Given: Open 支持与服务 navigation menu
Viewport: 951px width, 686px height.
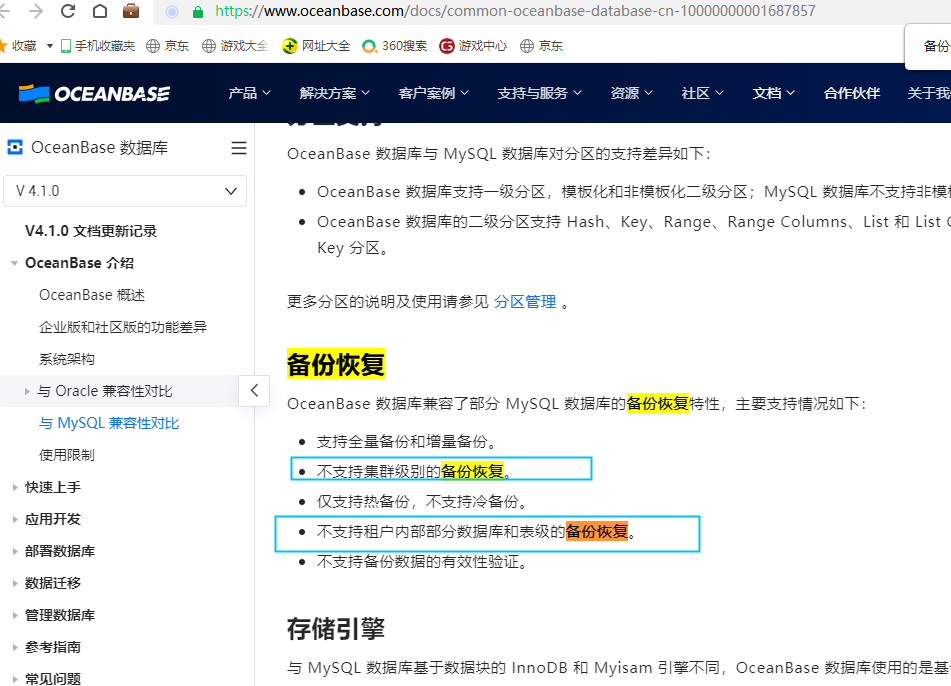Looking at the screenshot, I should click(539, 93).
